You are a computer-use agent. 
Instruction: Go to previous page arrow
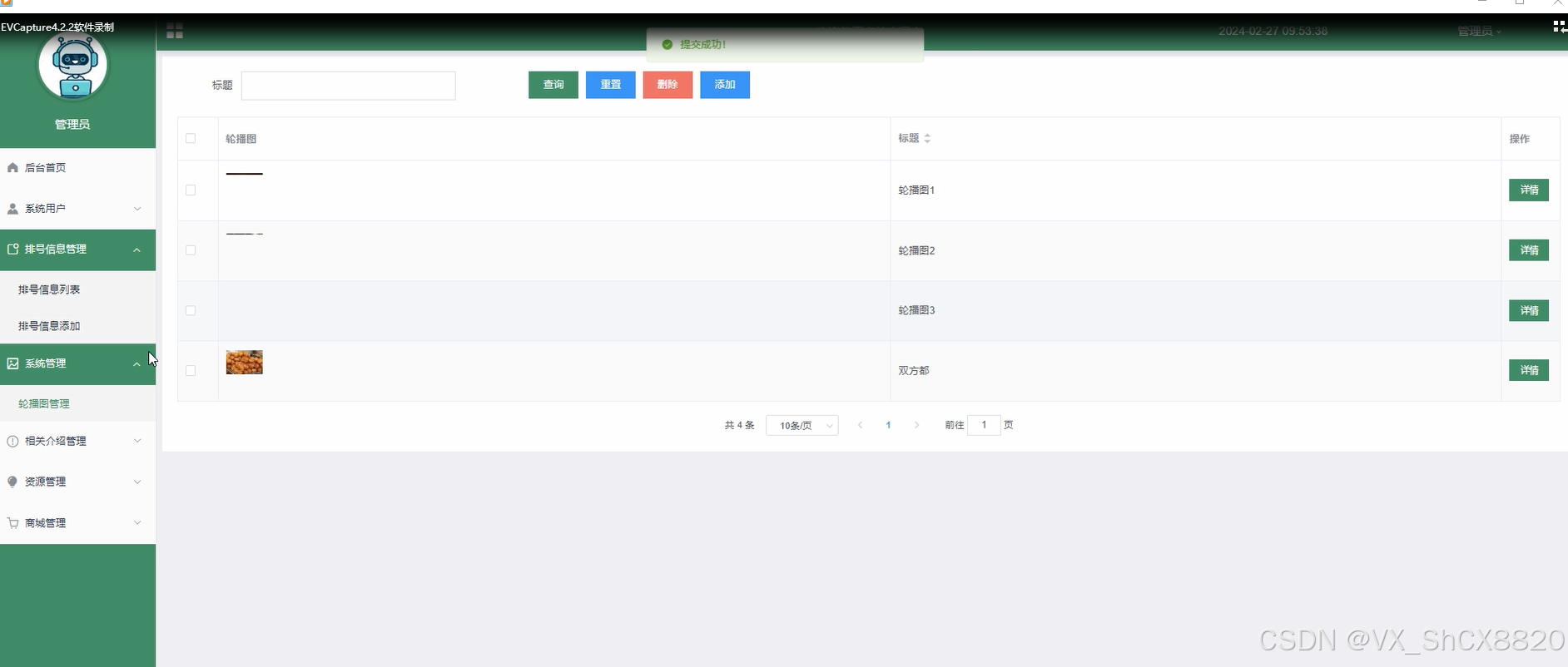[x=860, y=425]
